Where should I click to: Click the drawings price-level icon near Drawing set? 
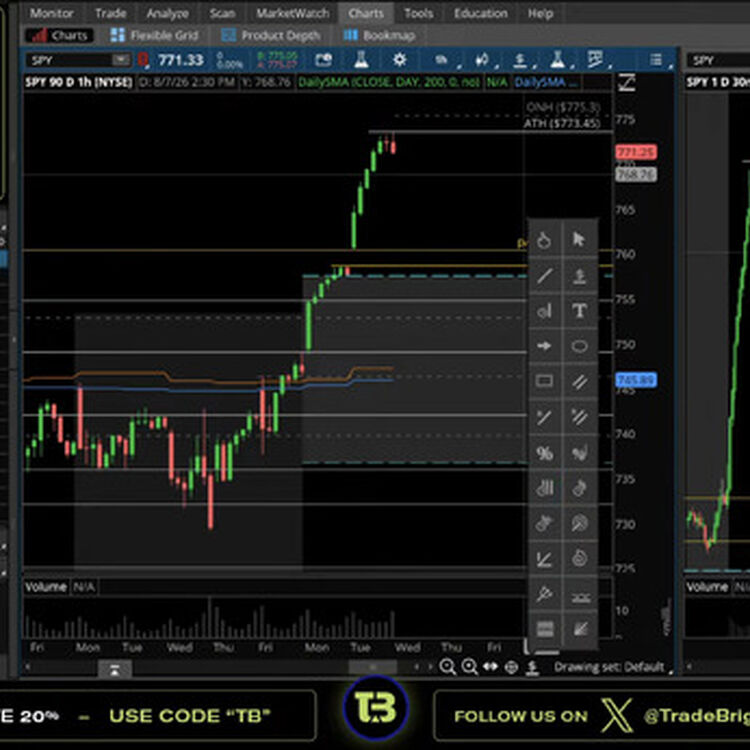pos(532,667)
